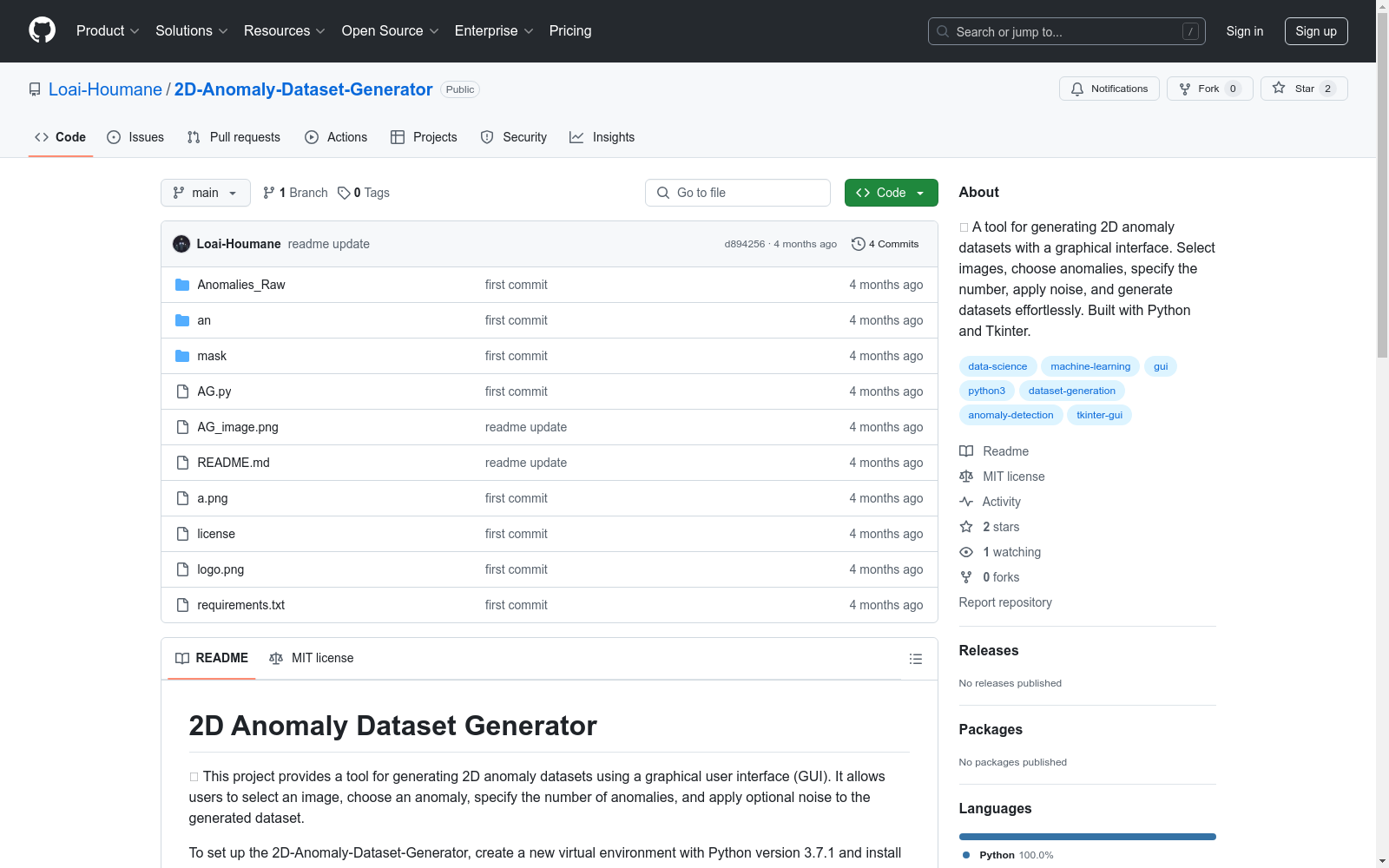Open the green Code dropdown button
This screenshot has width=1389, height=868.
892,193
